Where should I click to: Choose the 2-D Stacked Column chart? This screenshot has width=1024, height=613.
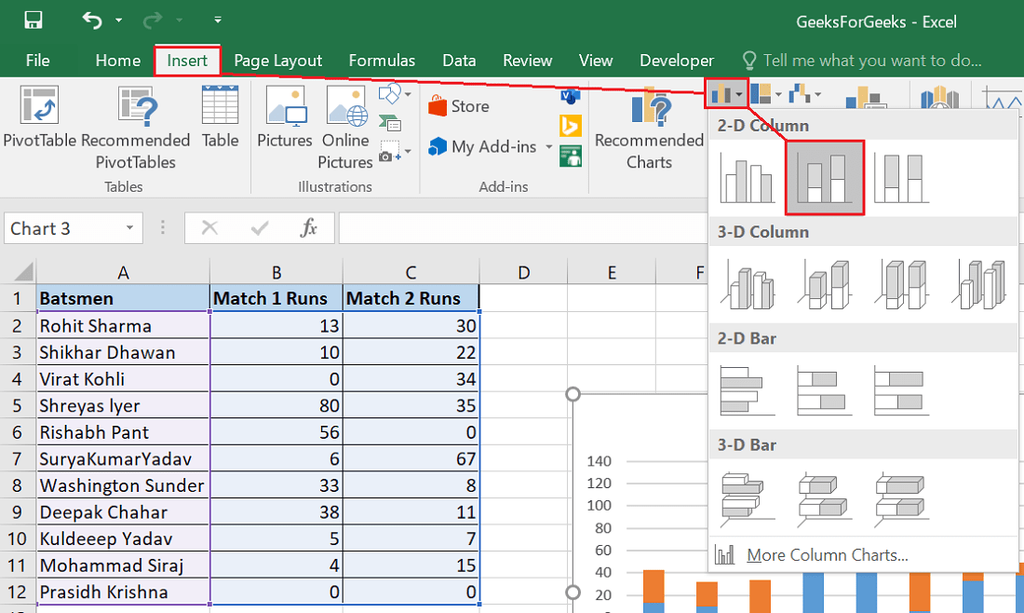825,178
